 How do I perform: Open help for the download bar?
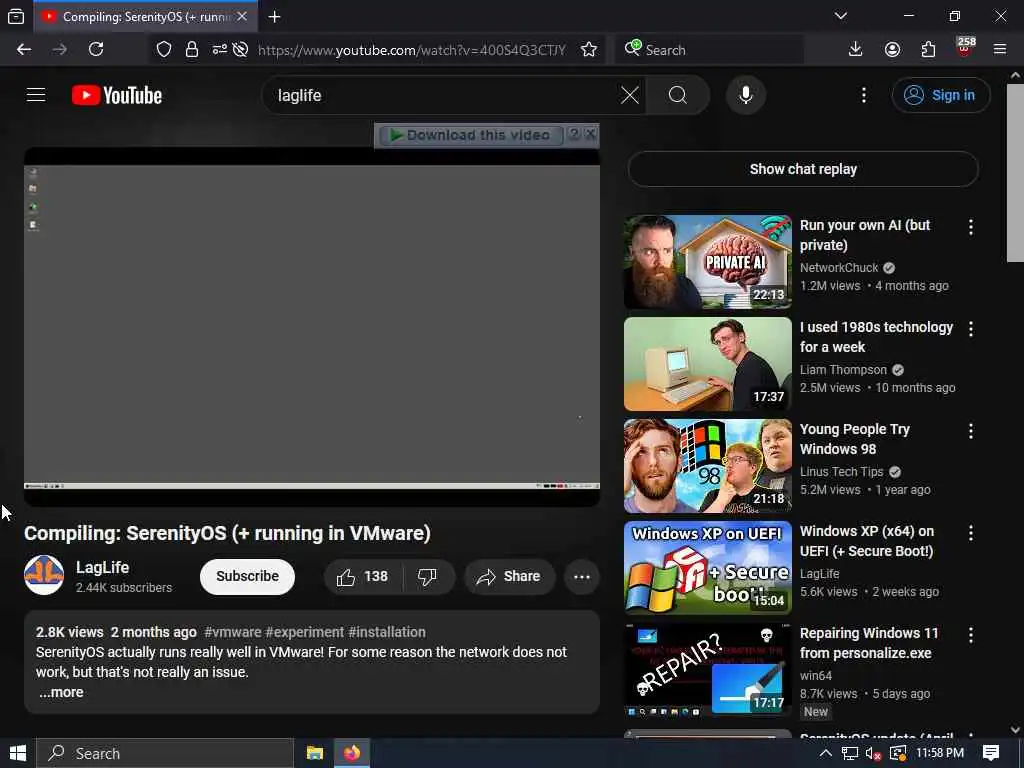point(574,134)
